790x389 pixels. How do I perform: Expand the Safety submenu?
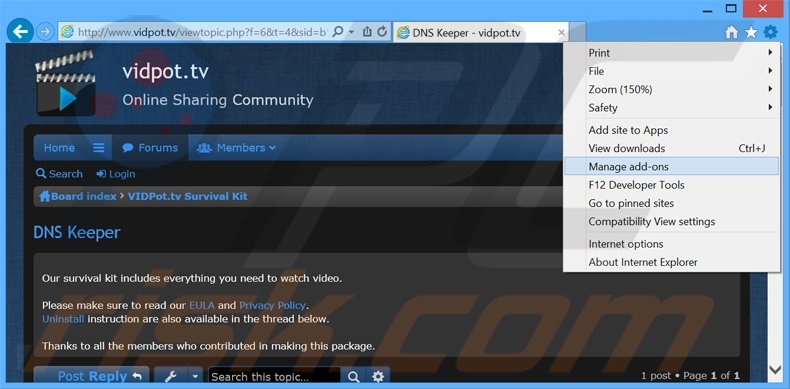click(x=671, y=107)
